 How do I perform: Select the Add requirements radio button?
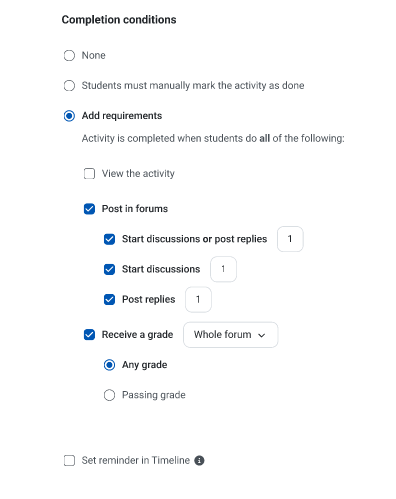[69, 116]
